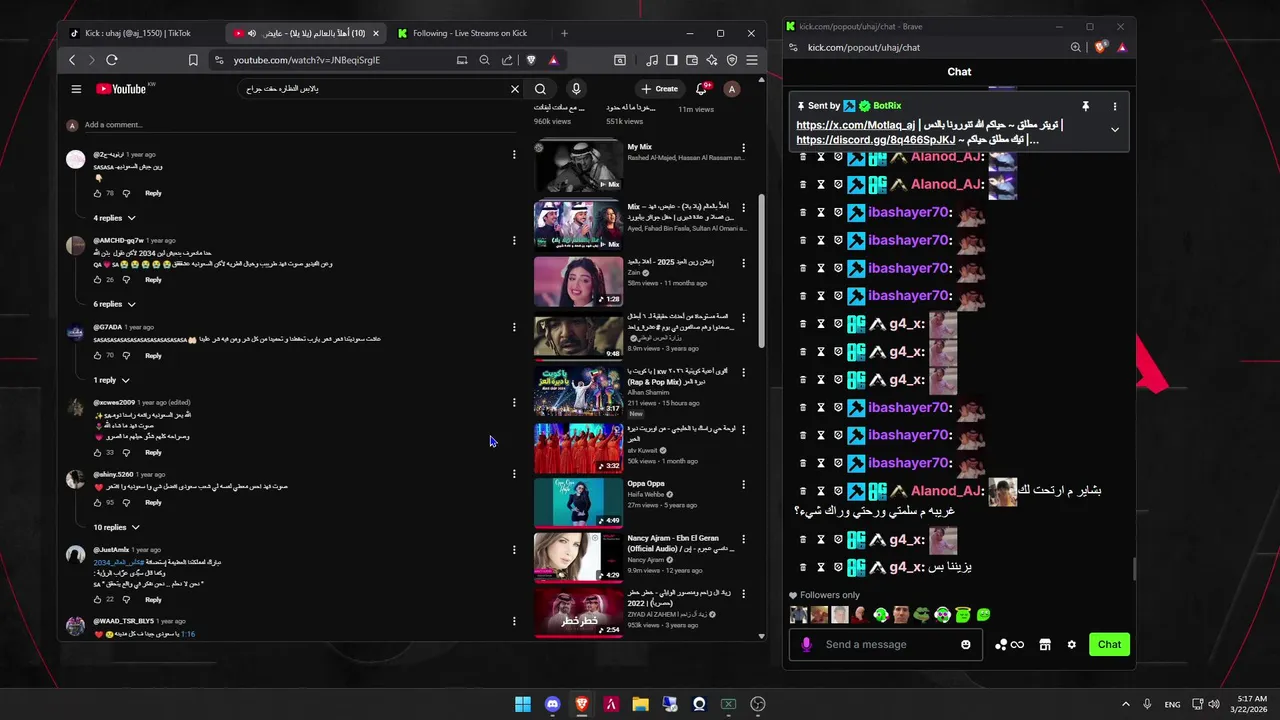Open the Kick chat shop icon
This screenshot has height=720, width=1280.
(1045, 645)
